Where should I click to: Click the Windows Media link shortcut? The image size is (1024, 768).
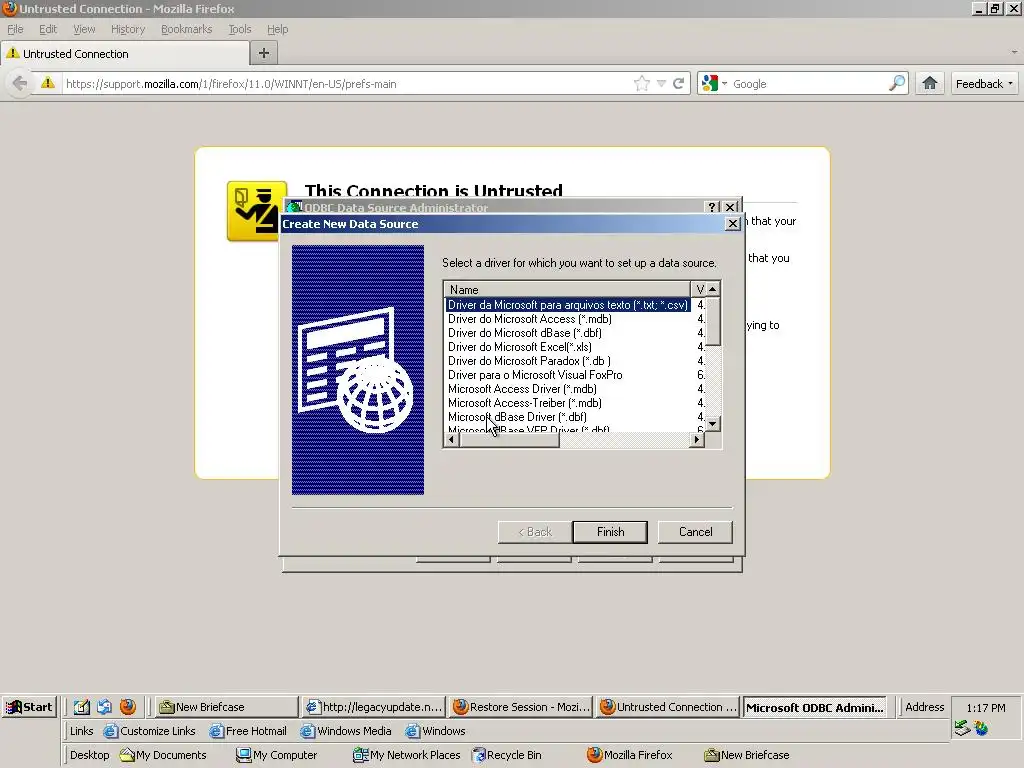point(346,731)
